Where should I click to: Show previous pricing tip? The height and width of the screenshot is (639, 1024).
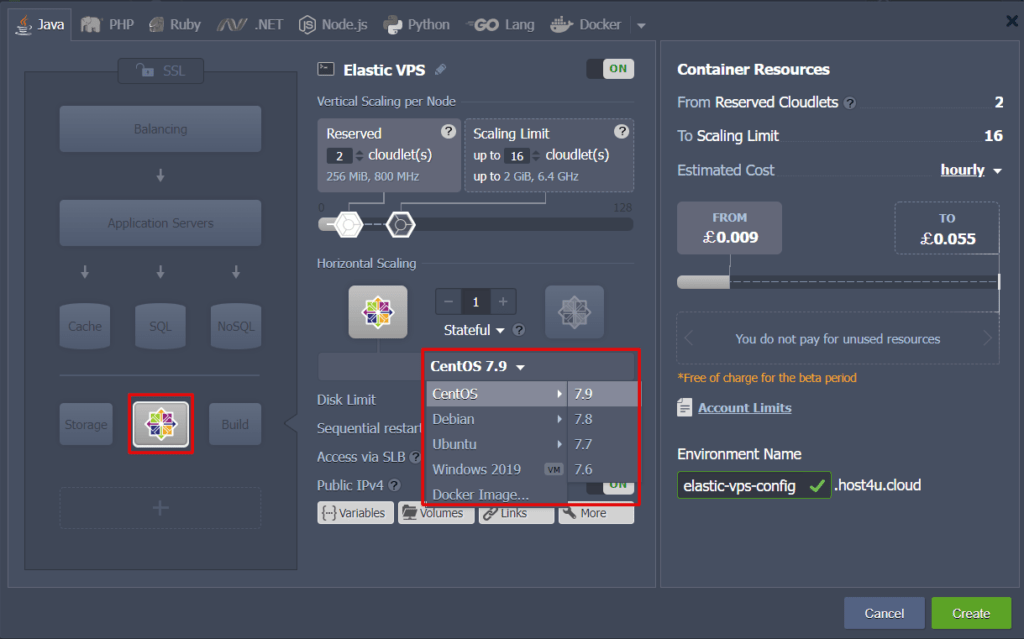[688, 338]
